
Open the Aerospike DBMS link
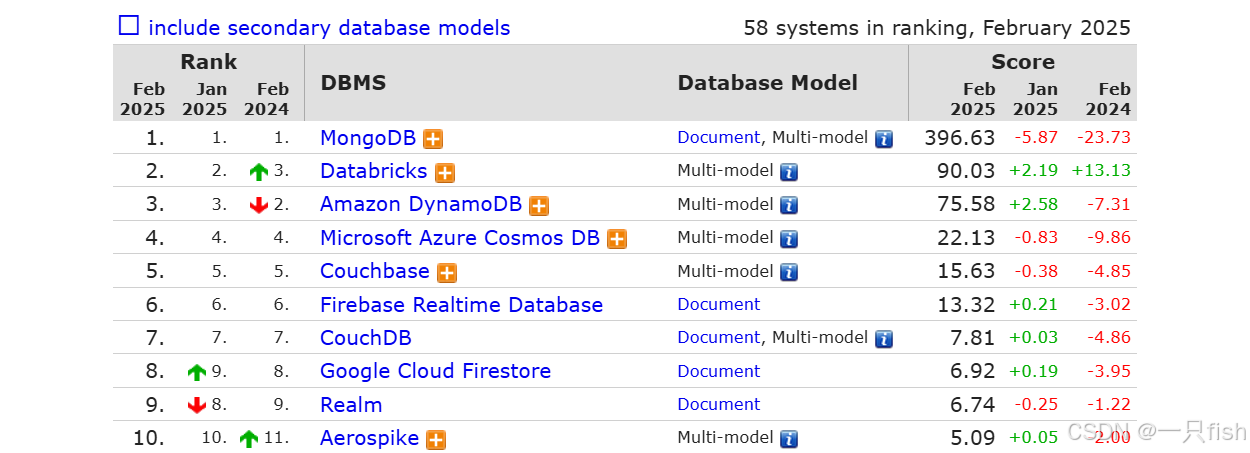pos(370,438)
